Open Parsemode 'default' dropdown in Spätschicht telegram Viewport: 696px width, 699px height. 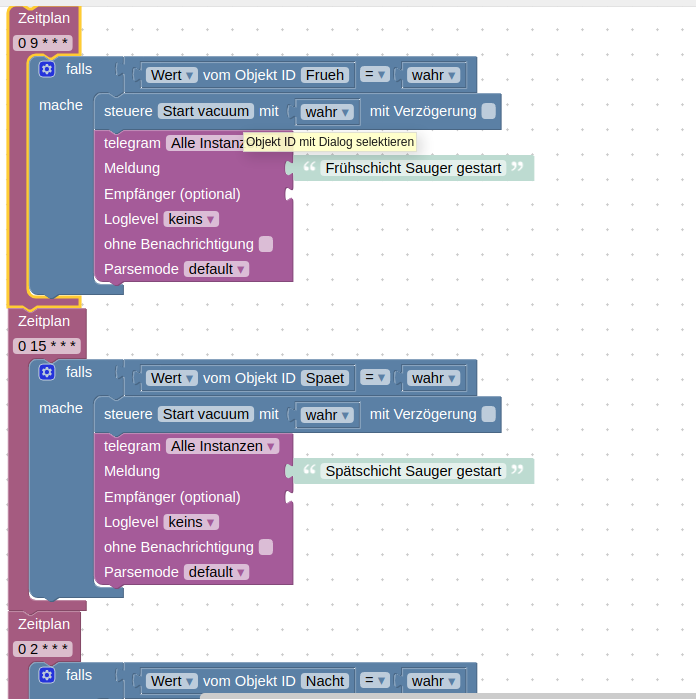click(216, 572)
